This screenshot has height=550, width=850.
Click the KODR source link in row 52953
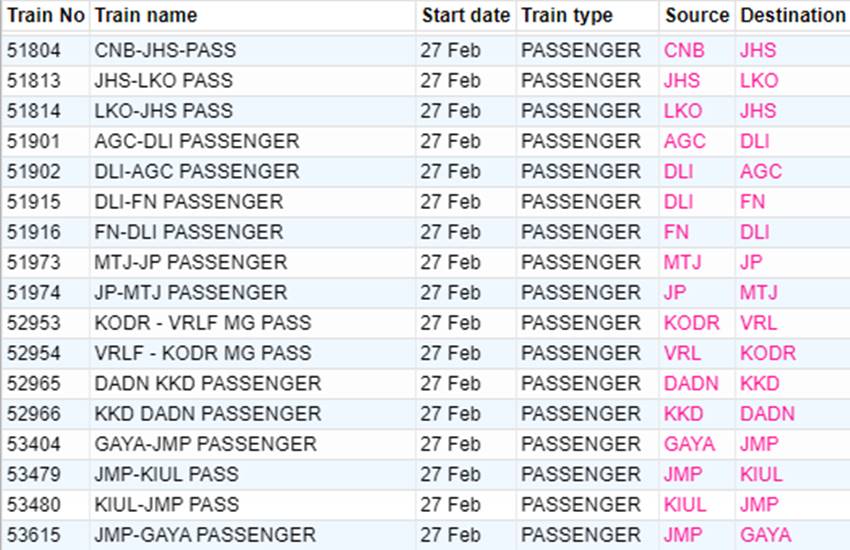pos(691,323)
